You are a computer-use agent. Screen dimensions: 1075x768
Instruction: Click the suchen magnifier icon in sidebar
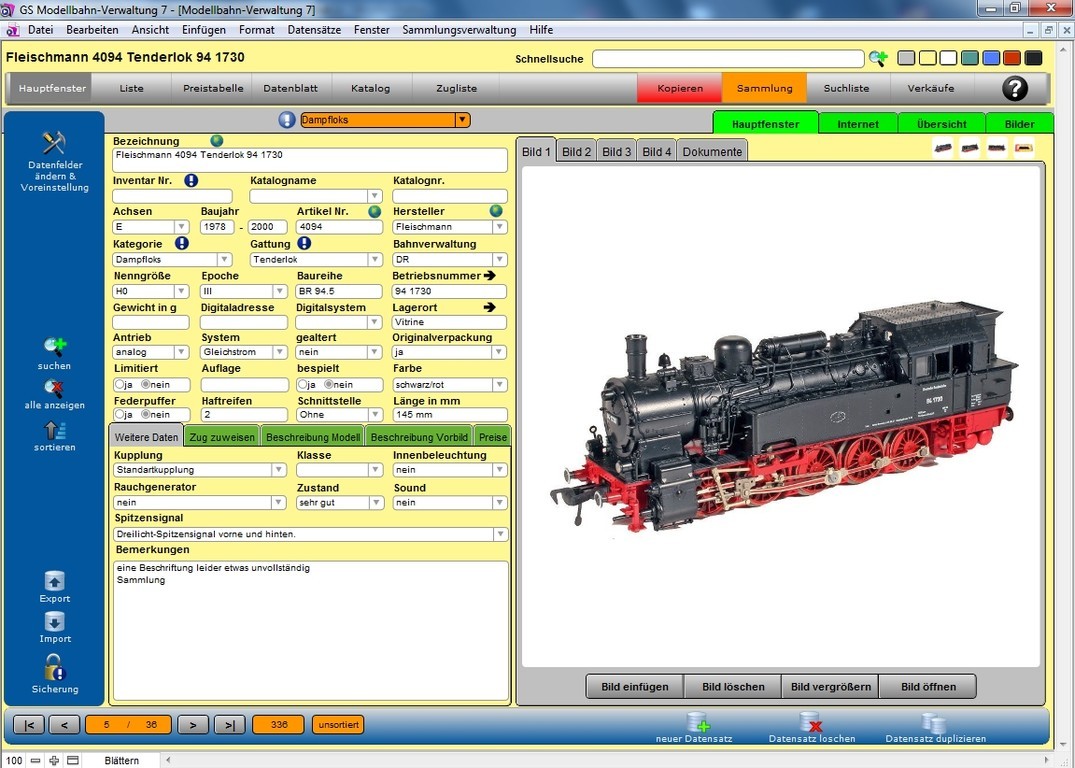coord(55,347)
